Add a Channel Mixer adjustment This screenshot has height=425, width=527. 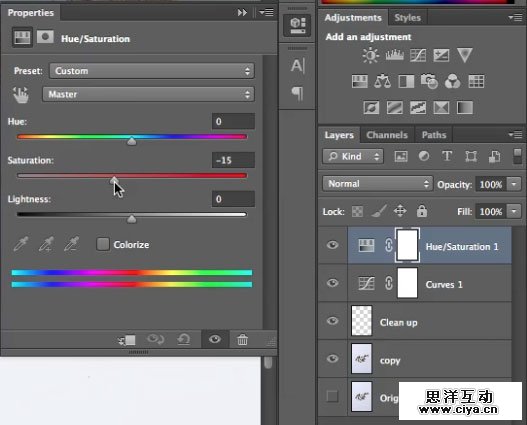(452, 82)
